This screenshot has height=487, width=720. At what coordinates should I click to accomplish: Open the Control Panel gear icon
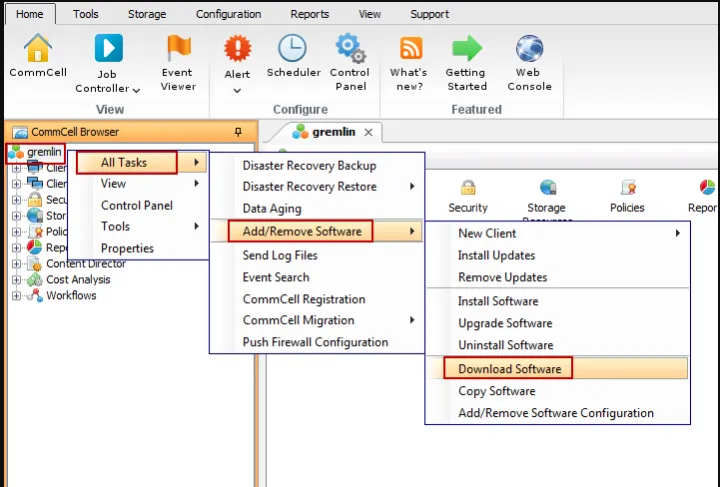[350, 48]
